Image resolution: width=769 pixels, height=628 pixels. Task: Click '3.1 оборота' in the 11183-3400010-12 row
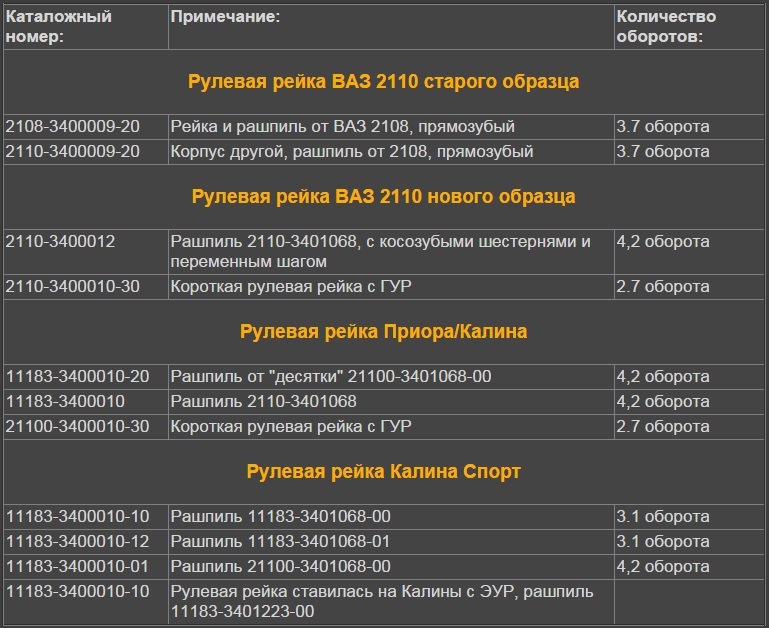tap(663, 542)
